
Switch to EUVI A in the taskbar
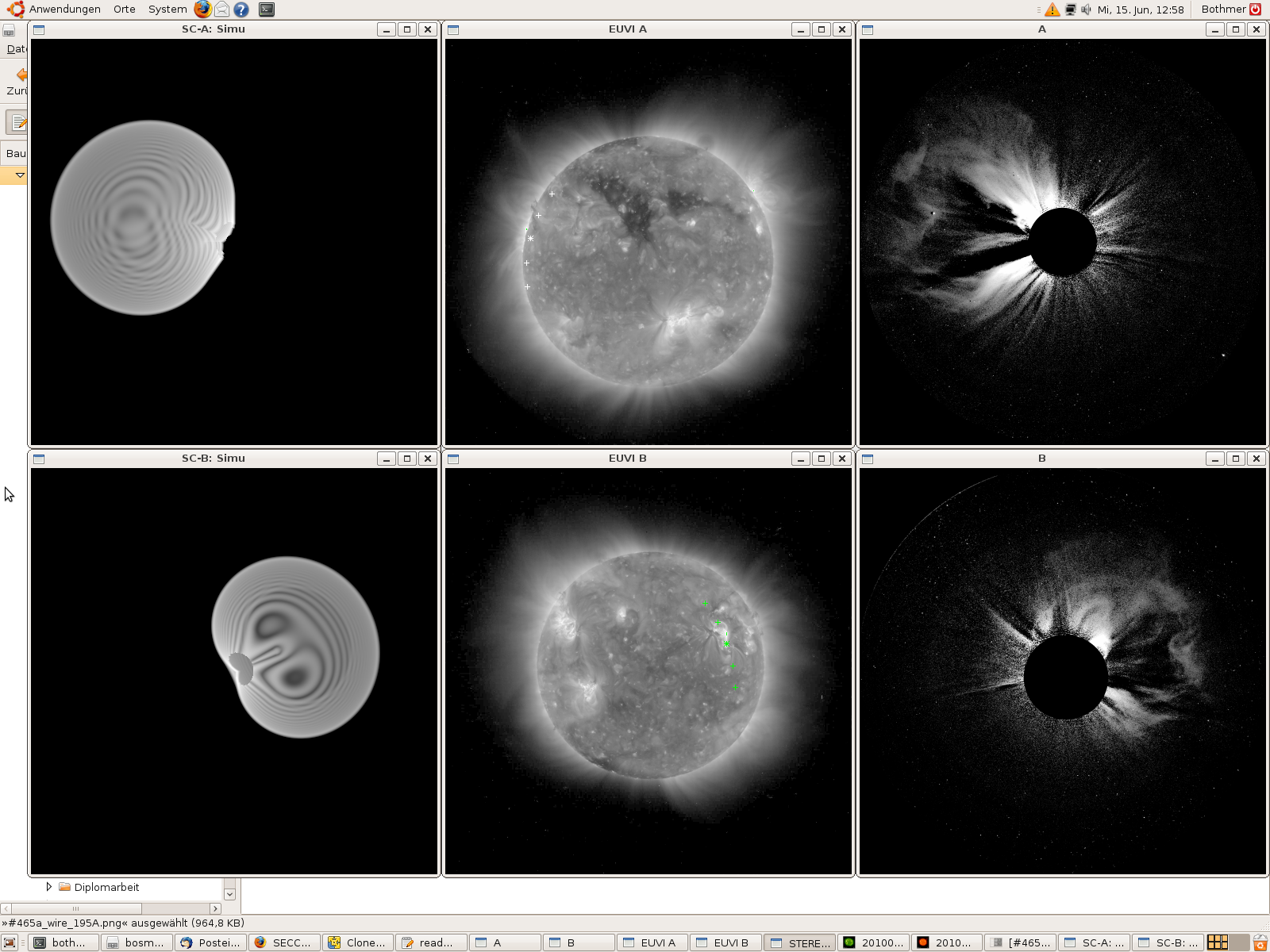[652, 942]
